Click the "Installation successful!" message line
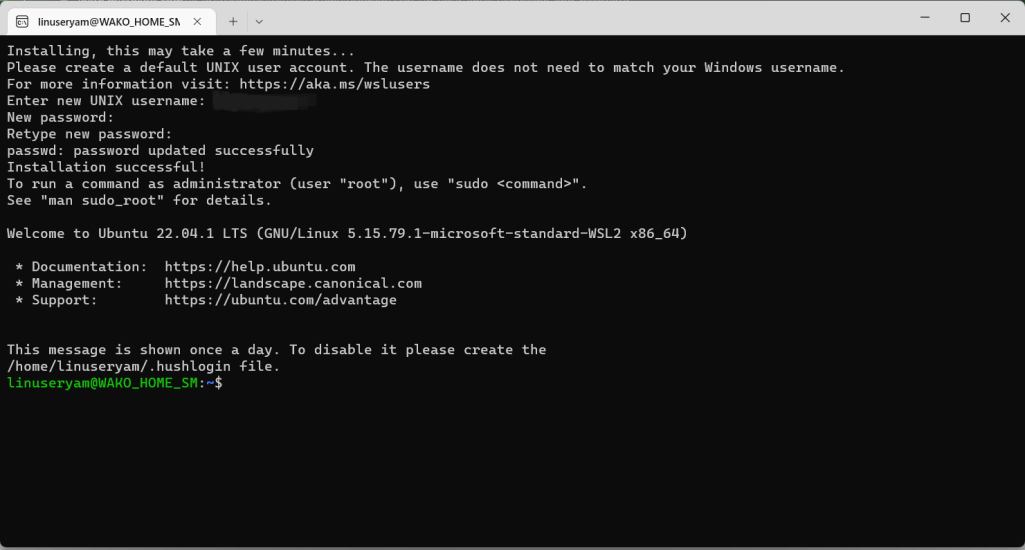The width and height of the screenshot is (1025, 550). coord(106,167)
